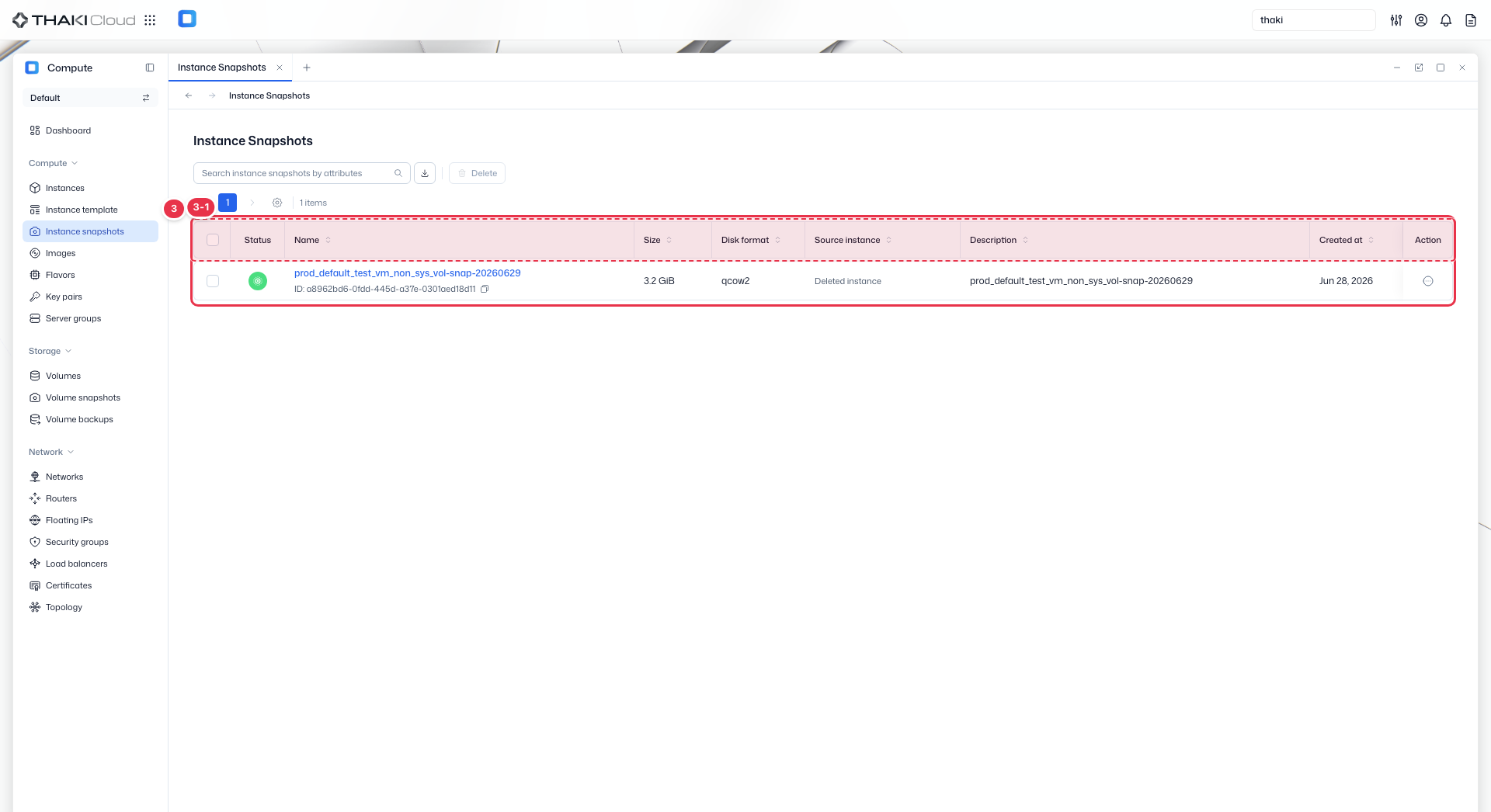Click the thaki search field in header

coord(1313,20)
